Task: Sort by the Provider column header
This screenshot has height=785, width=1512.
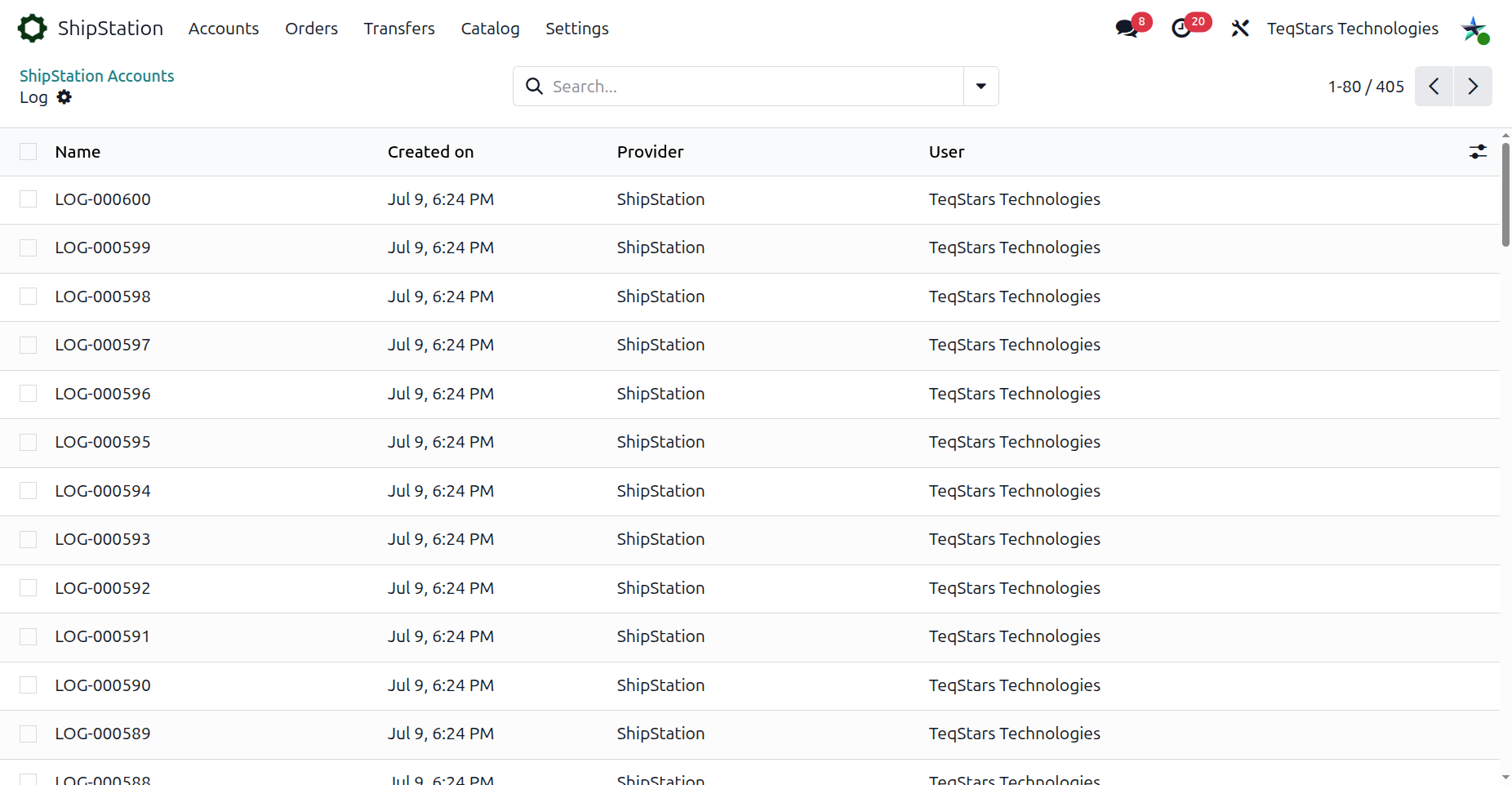Action: pos(650,152)
